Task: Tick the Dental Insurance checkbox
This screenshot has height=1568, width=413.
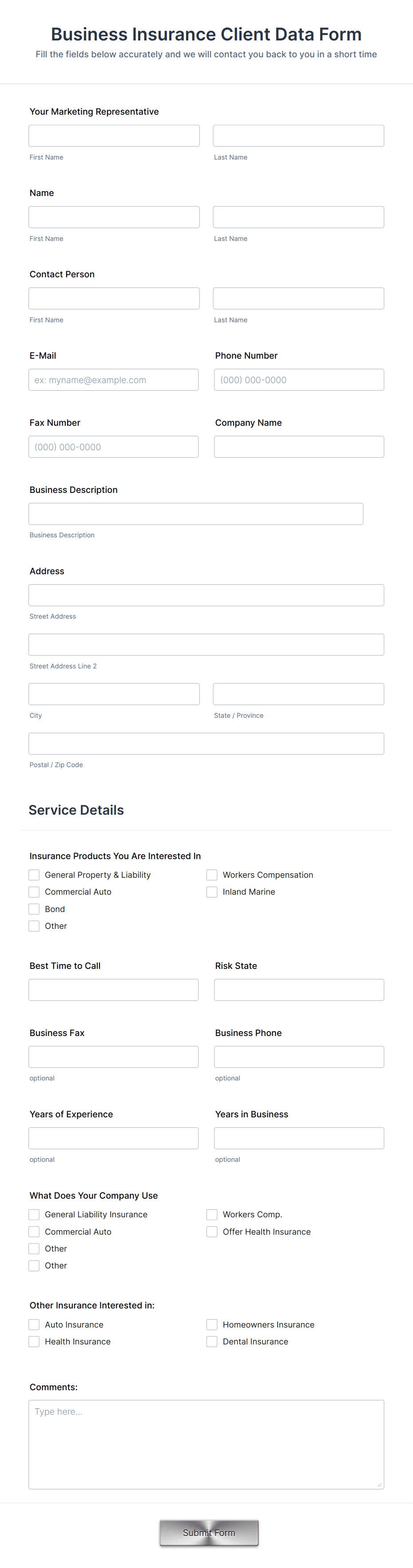Action: (x=212, y=1342)
